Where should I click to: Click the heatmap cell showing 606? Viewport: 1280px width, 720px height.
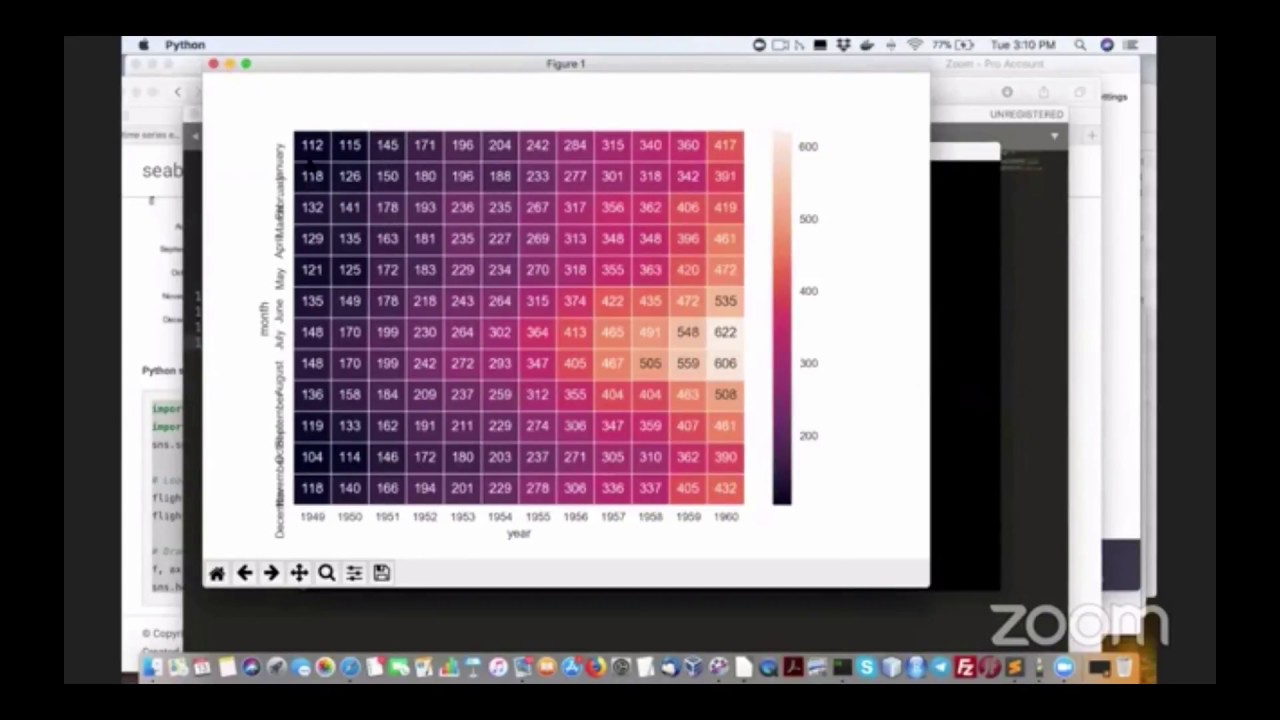pyautogui.click(x=725, y=363)
